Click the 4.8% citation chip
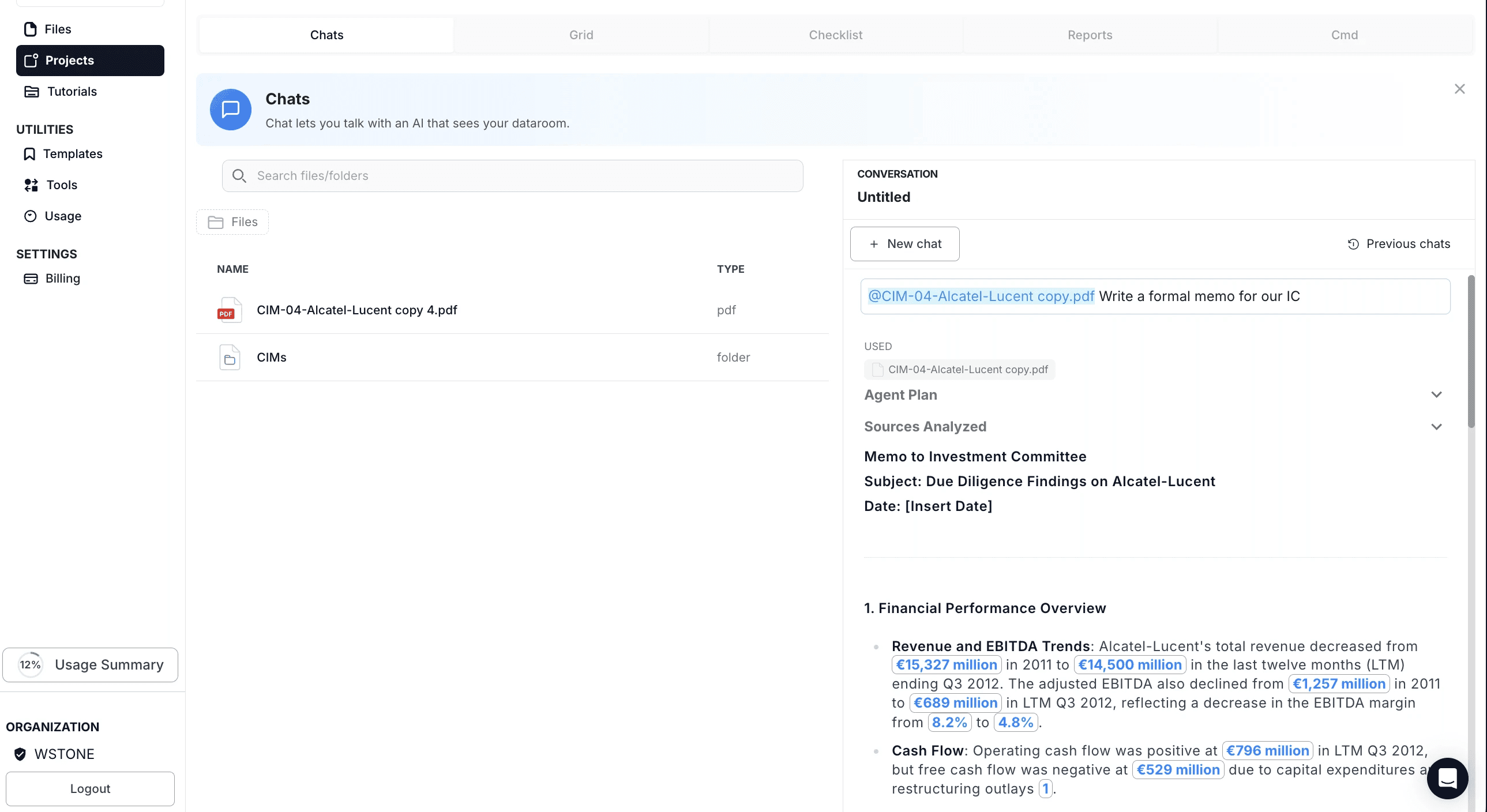Screen dimensions: 1487x812 (x=1016, y=723)
